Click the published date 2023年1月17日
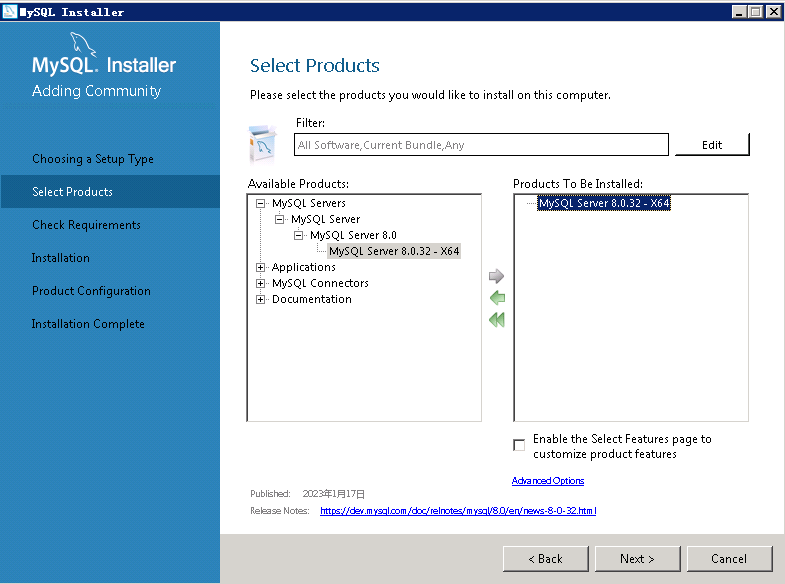 [x=333, y=493]
